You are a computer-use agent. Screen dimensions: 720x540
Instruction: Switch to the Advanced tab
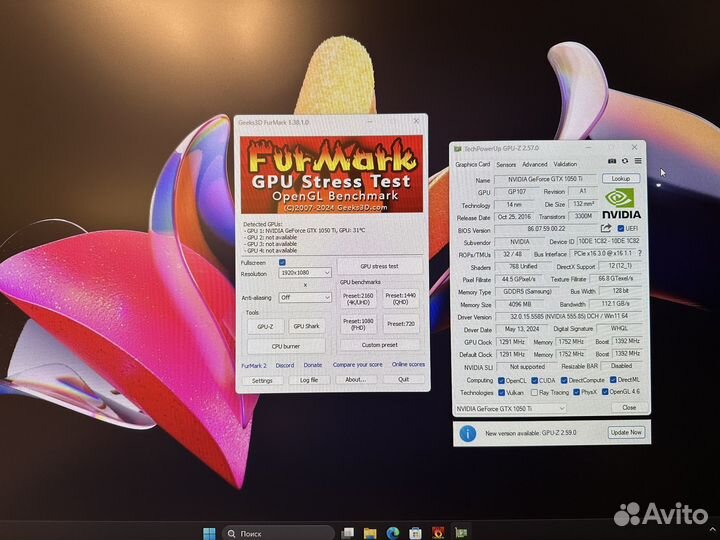[x=534, y=164]
